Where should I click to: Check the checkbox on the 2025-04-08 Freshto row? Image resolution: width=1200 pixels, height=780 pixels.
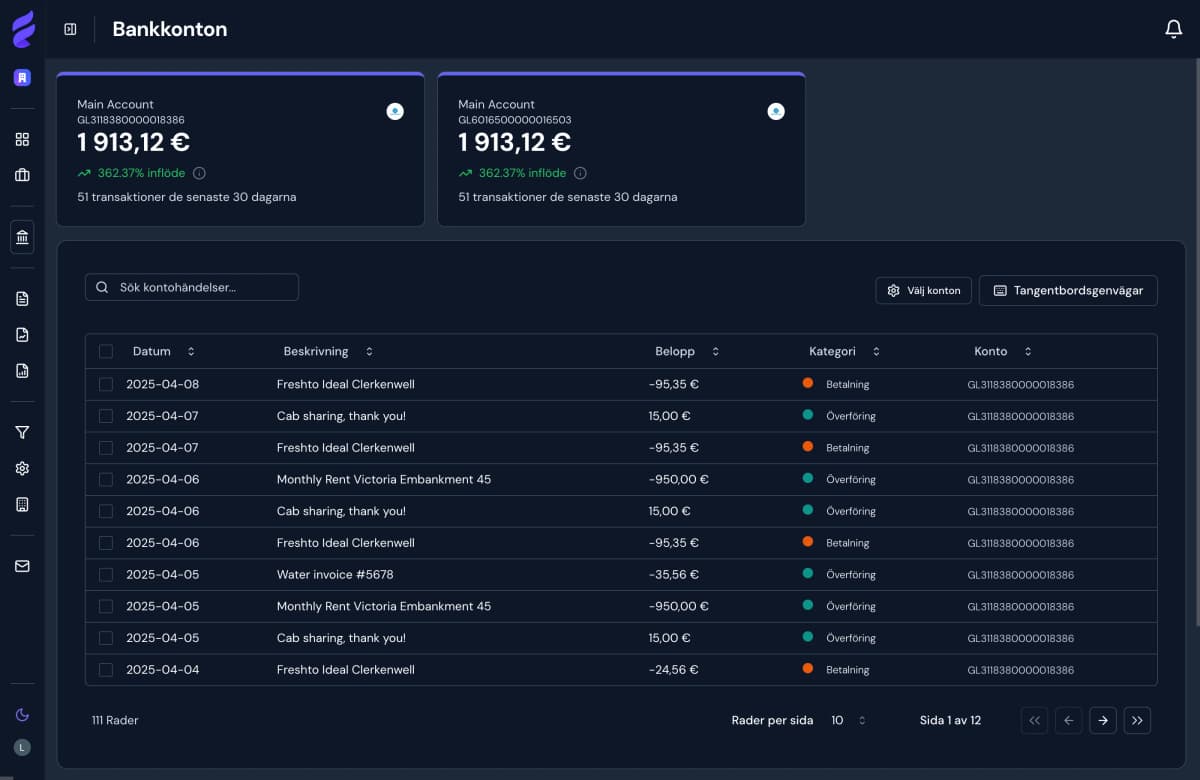106,384
